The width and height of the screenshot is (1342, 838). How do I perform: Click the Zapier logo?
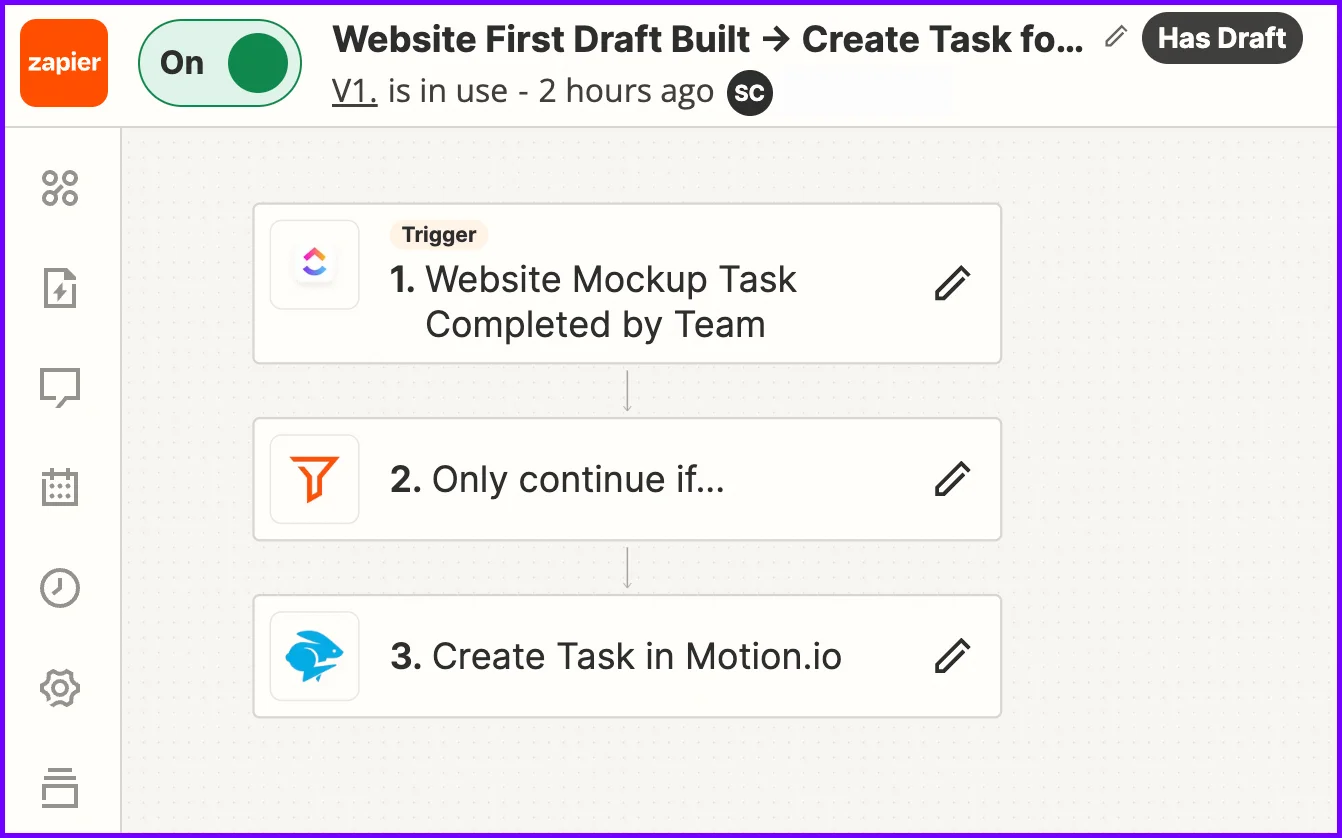click(63, 63)
